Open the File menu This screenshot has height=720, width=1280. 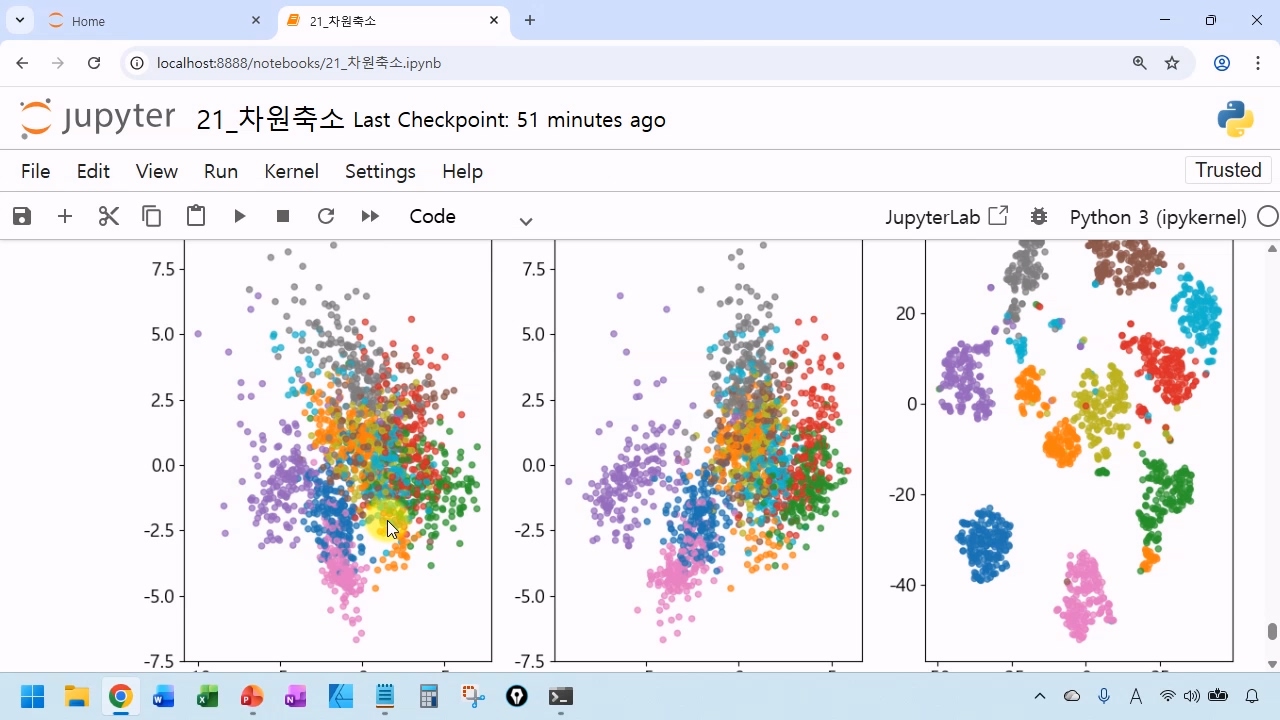[35, 171]
